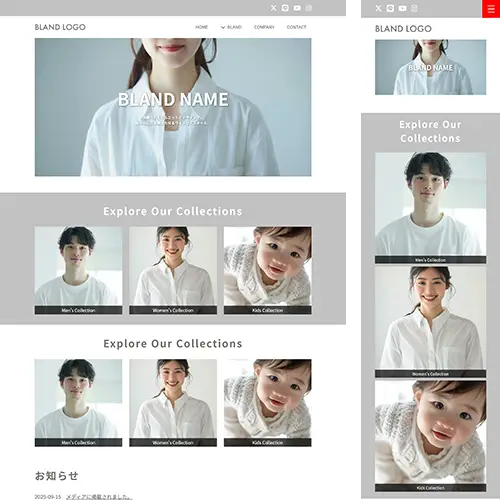Open the CONTACT nav item
Screen dimensions: 500x500
(296, 27)
